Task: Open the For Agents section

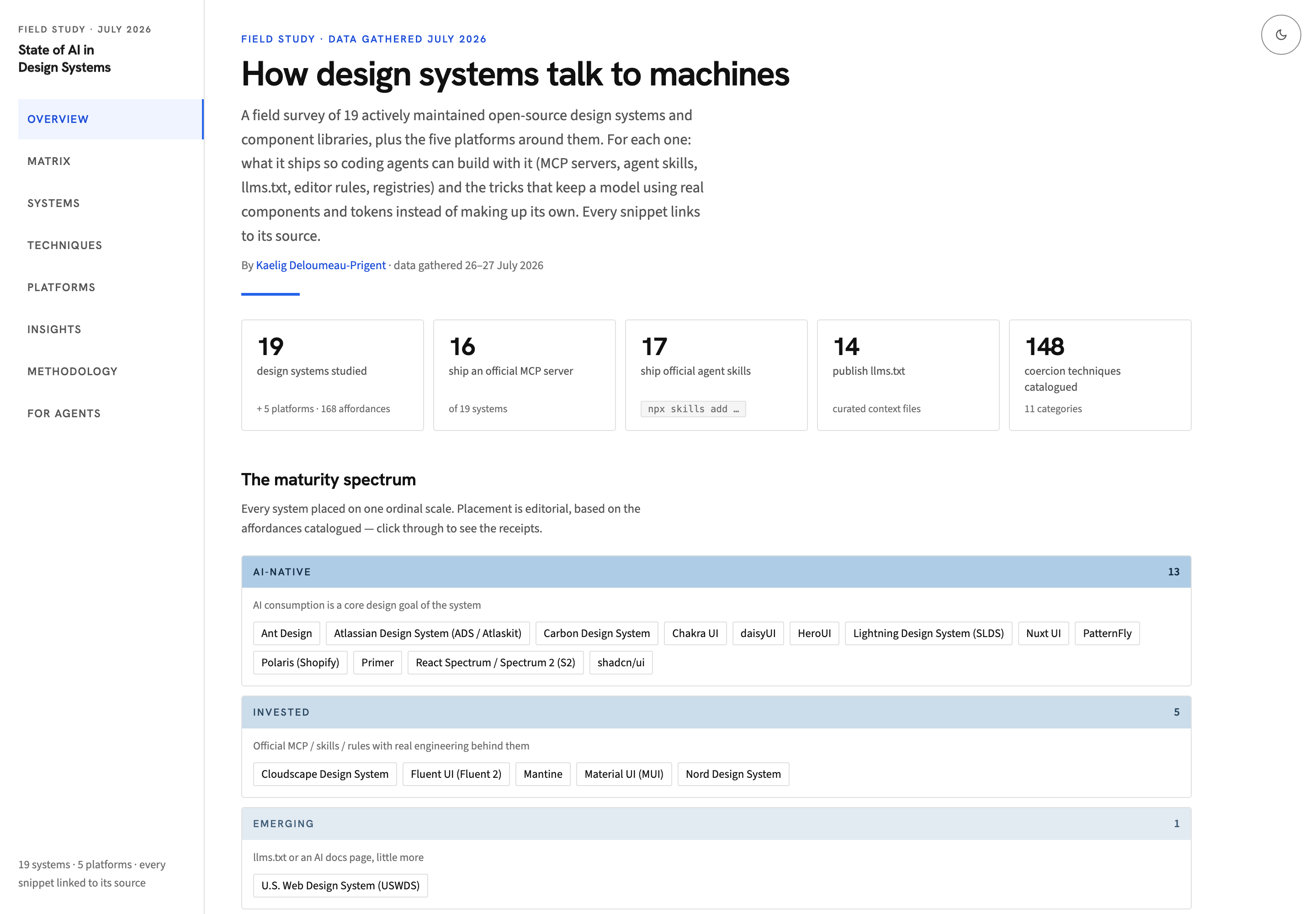Action: [111, 414]
